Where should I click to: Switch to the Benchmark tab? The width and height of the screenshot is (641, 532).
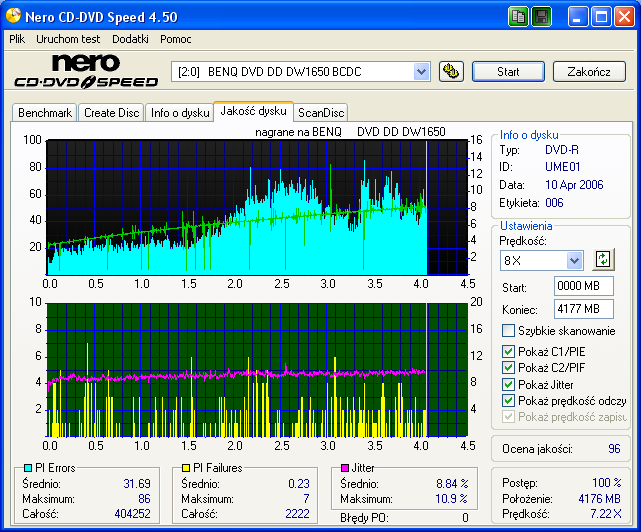point(45,113)
